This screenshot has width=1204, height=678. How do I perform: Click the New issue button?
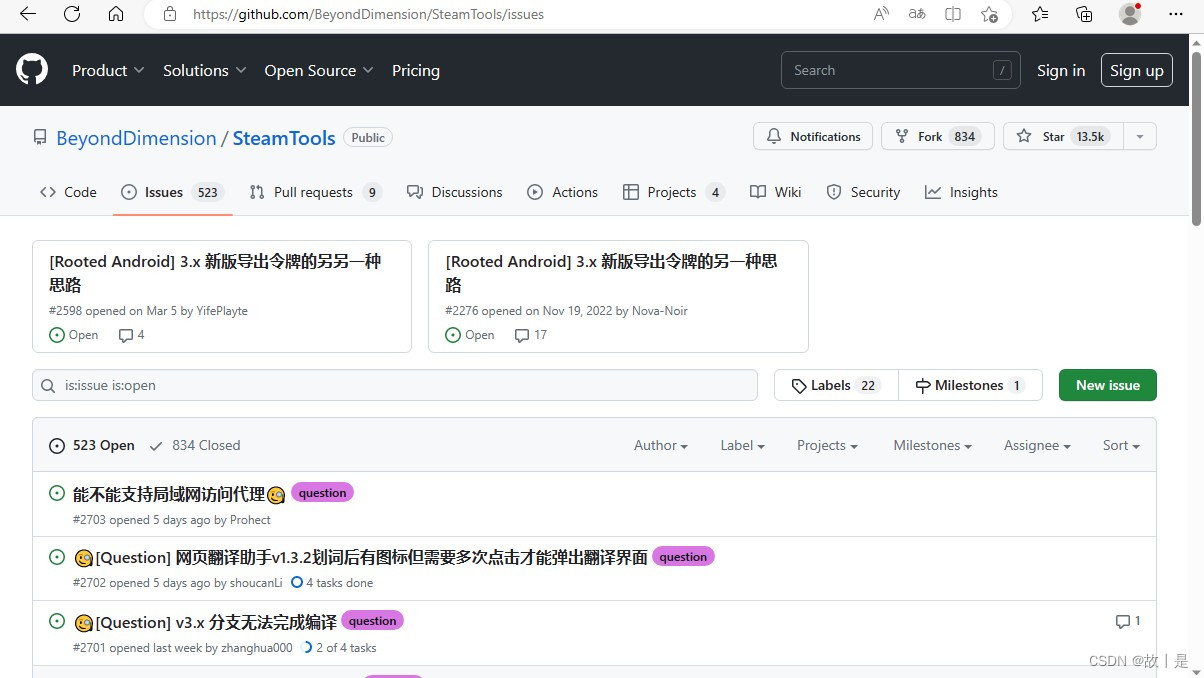point(1108,385)
